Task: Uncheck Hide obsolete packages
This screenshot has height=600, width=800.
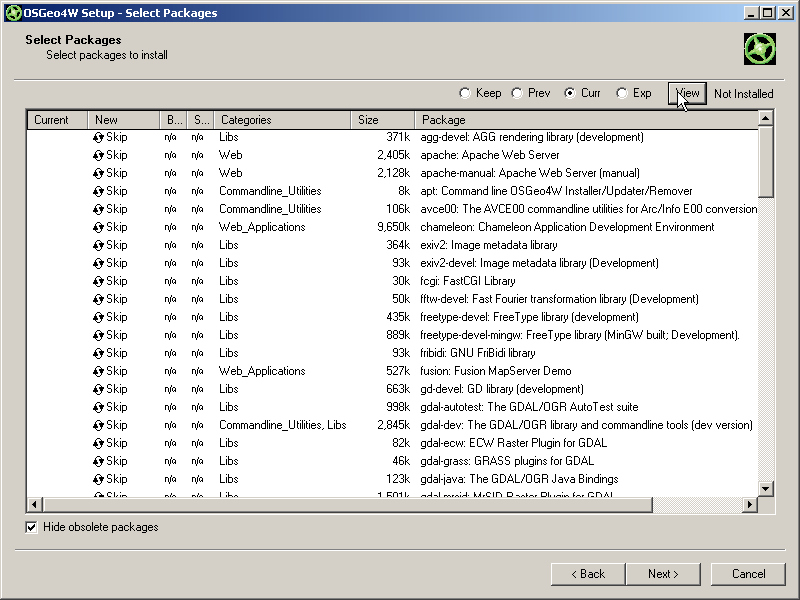Action: tap(31, 527)
